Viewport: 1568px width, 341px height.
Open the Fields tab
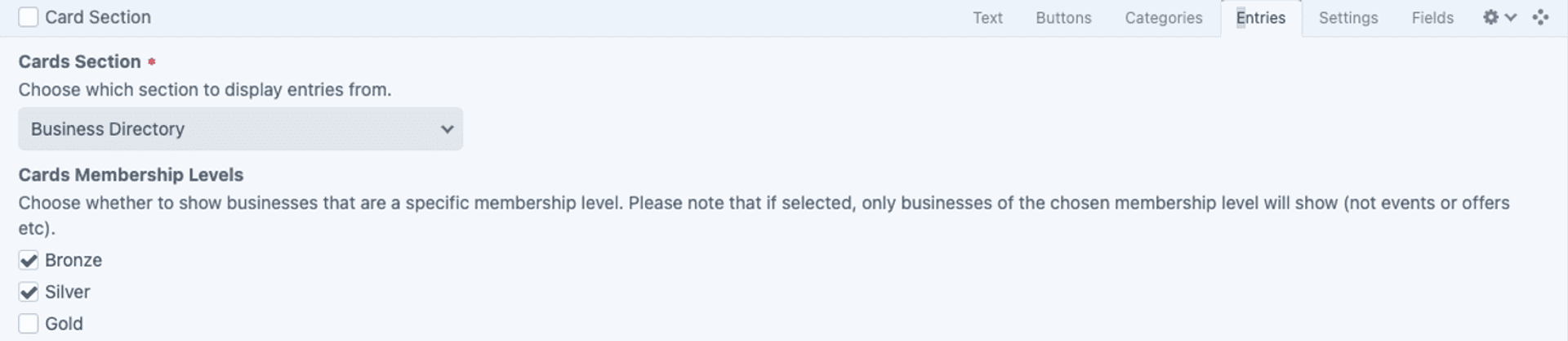(1432, 18)
